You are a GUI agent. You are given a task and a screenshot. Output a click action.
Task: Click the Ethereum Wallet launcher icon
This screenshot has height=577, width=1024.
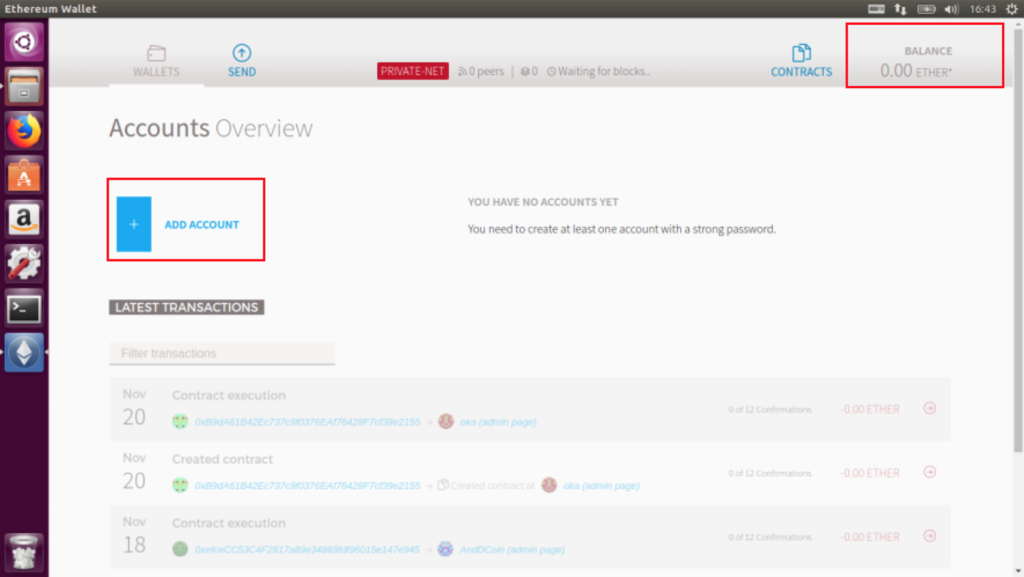click(x=24, y=353)
